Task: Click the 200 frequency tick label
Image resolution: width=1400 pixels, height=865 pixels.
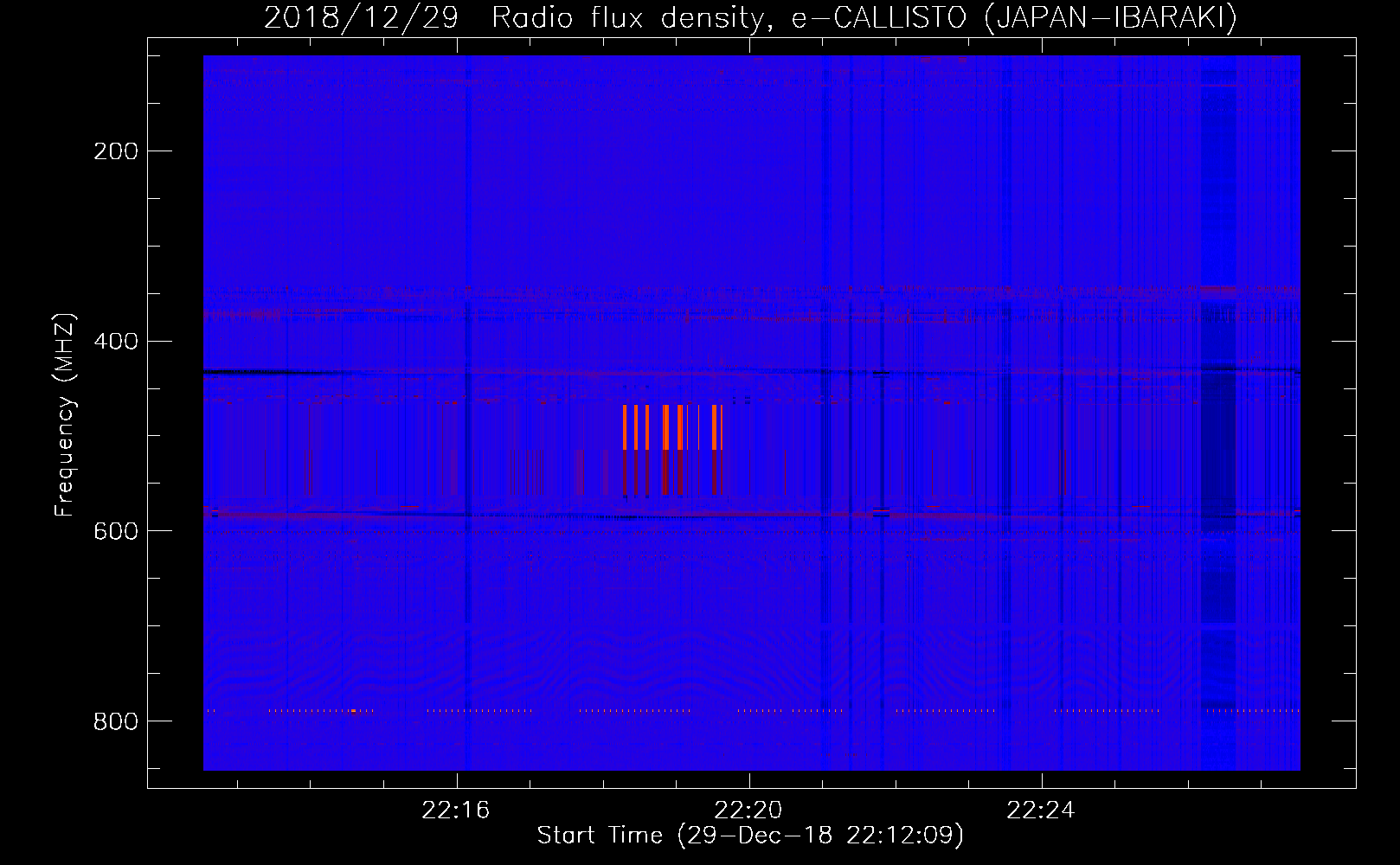Action: pyautogui.click(x=116, y=151)
